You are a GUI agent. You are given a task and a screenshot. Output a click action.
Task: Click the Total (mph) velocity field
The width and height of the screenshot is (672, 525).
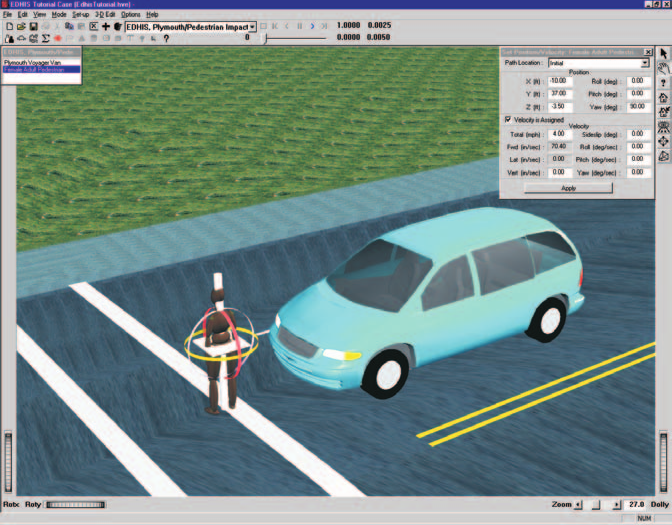click(559, 134)
